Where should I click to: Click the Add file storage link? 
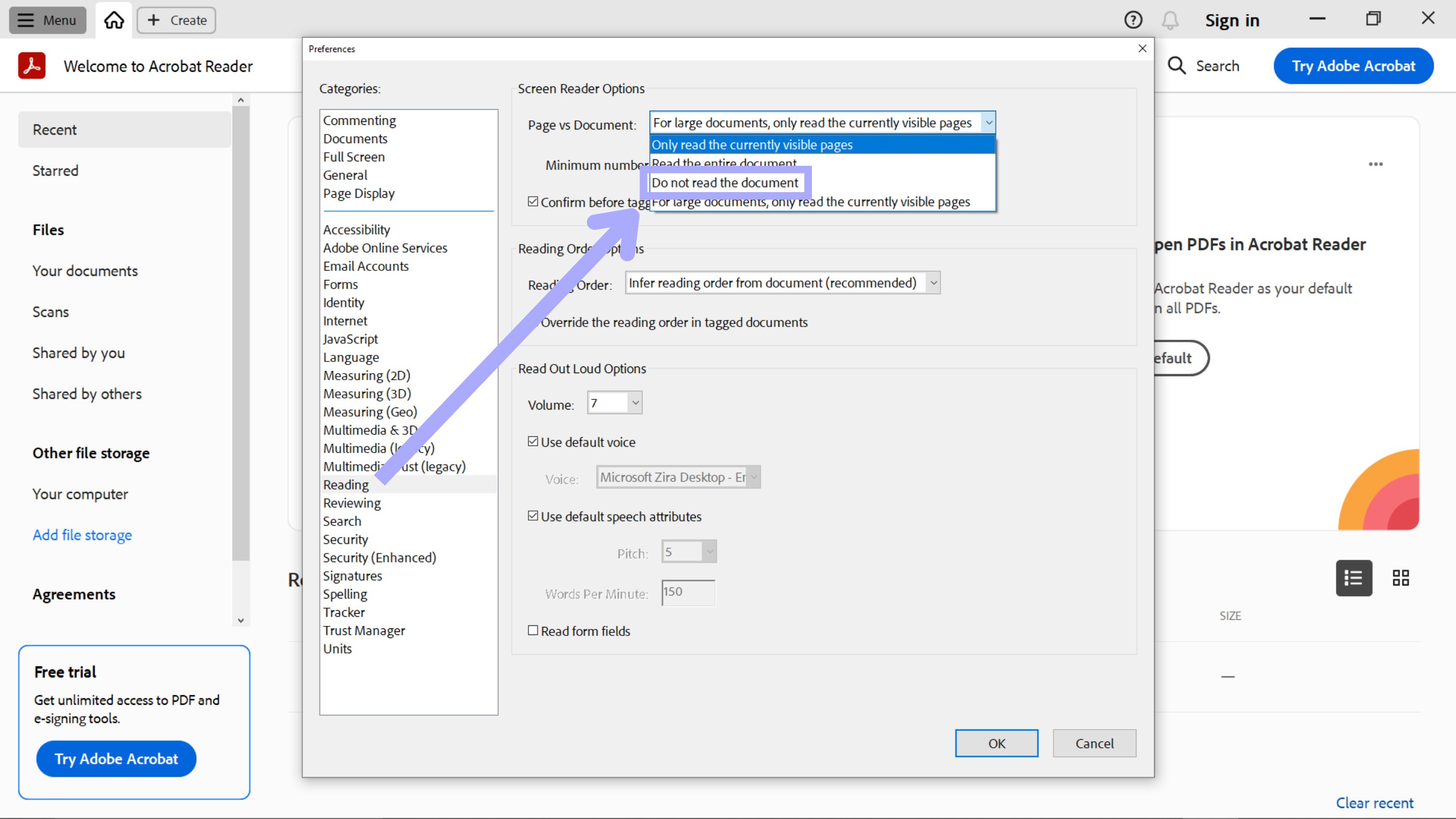[82, 535]
